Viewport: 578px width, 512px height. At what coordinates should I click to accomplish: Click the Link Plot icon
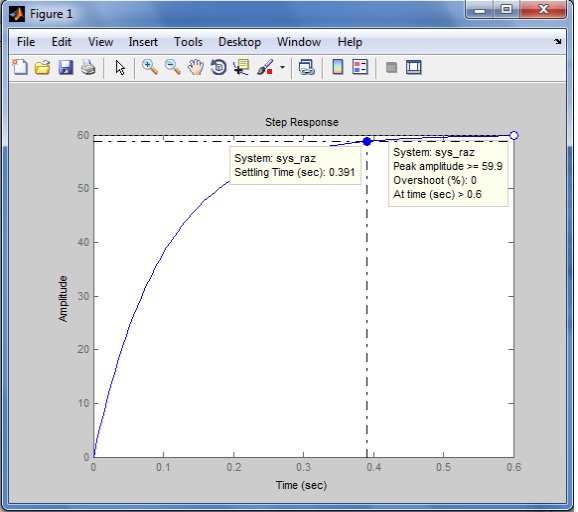click(307, 67)
